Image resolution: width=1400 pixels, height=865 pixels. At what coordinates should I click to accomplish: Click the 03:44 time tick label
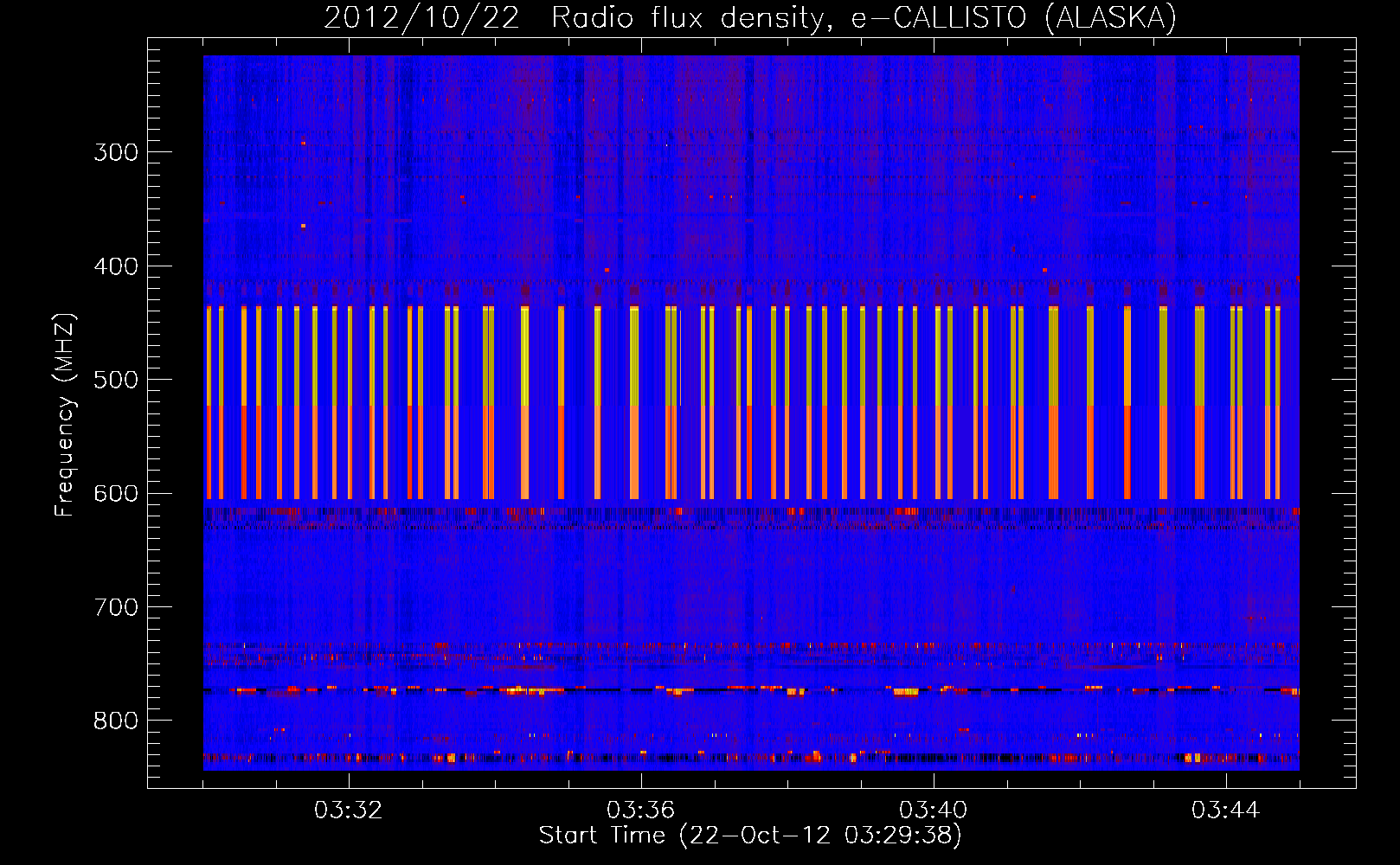pyautogui.click(x=1225, y=811)
